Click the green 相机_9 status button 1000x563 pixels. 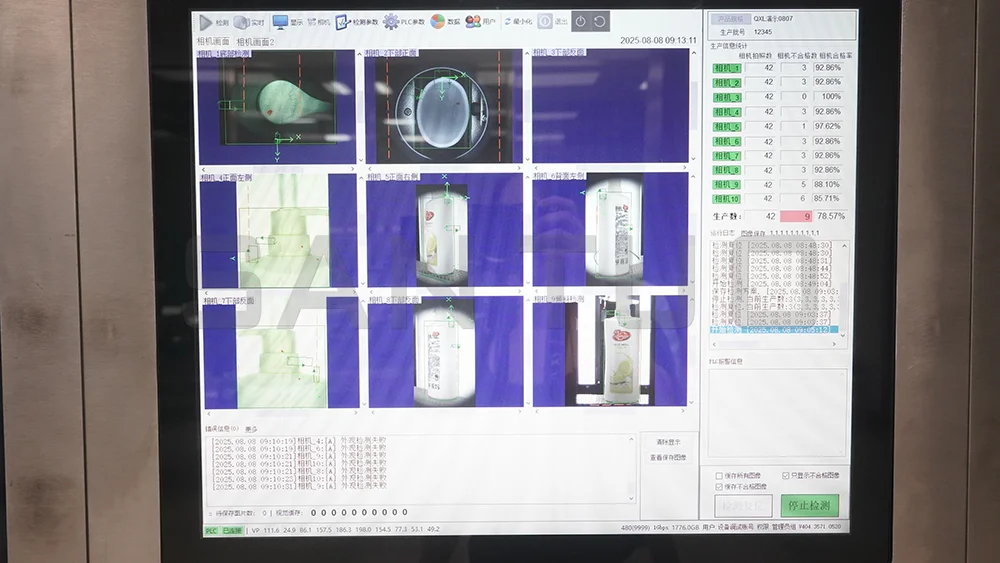pyautogui.click(x=726, y=185)
